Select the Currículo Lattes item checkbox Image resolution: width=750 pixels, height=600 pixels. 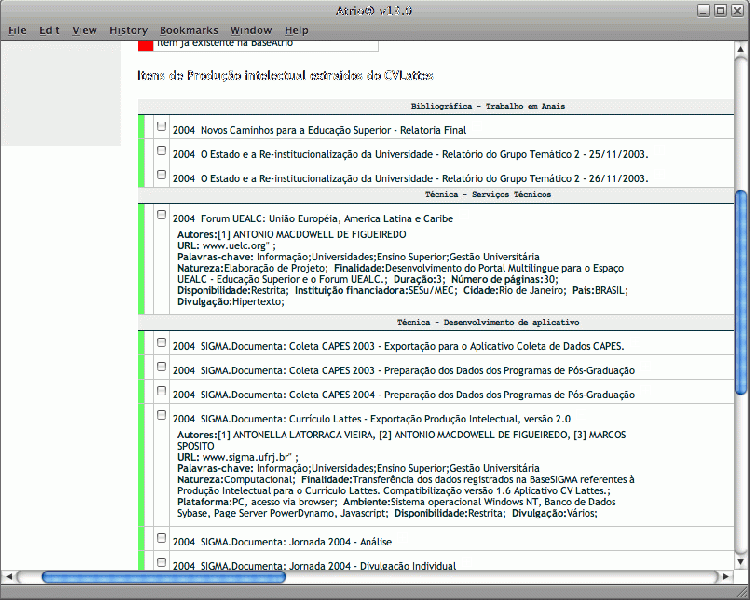point(162,414)
